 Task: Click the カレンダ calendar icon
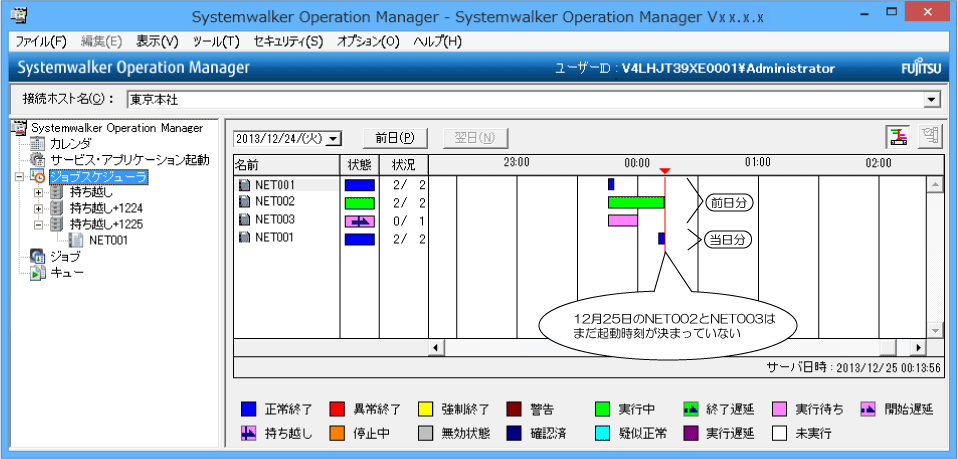pos(37,144)
